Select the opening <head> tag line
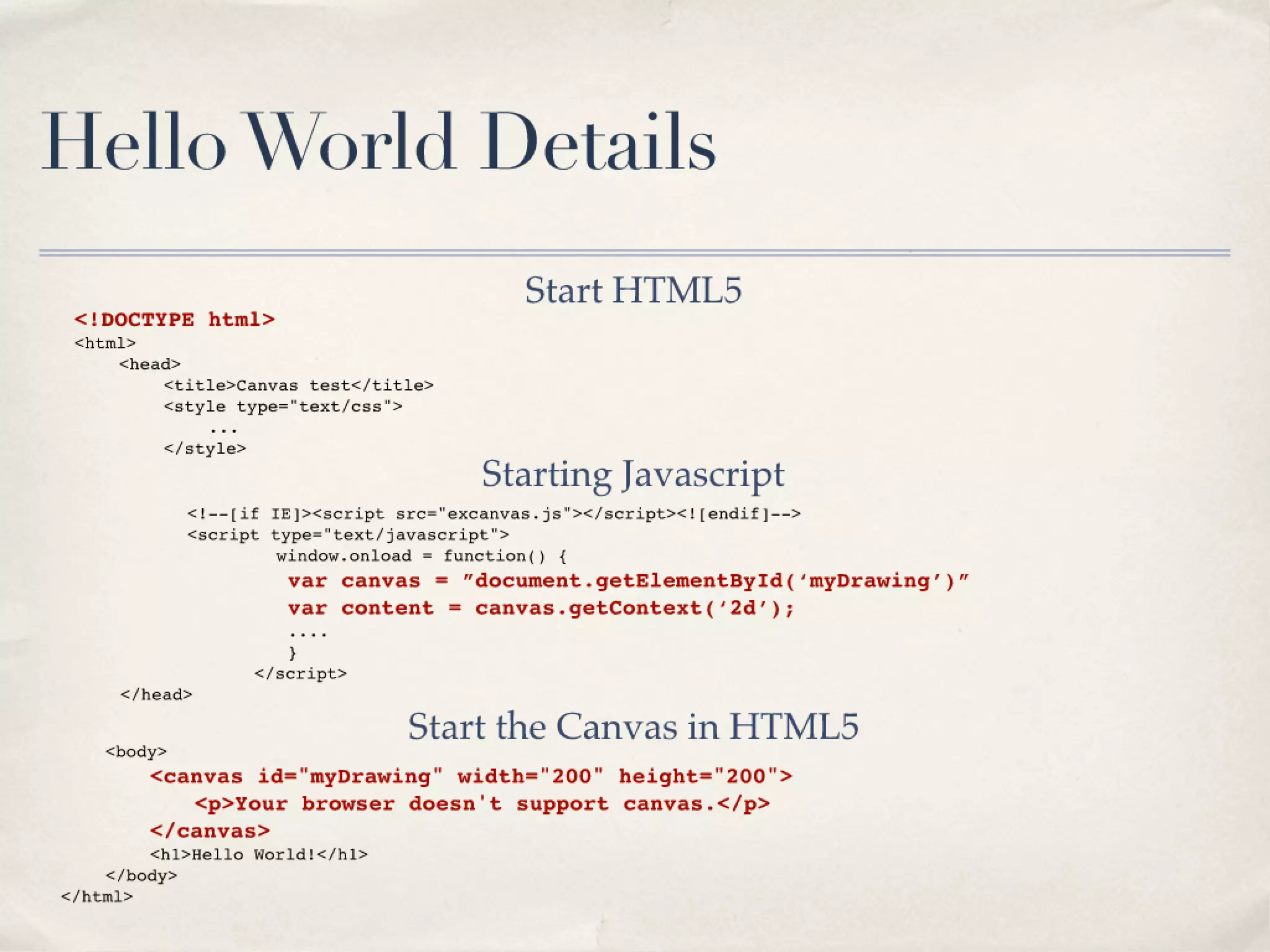1270x952 pixels. tap(149, 364)
